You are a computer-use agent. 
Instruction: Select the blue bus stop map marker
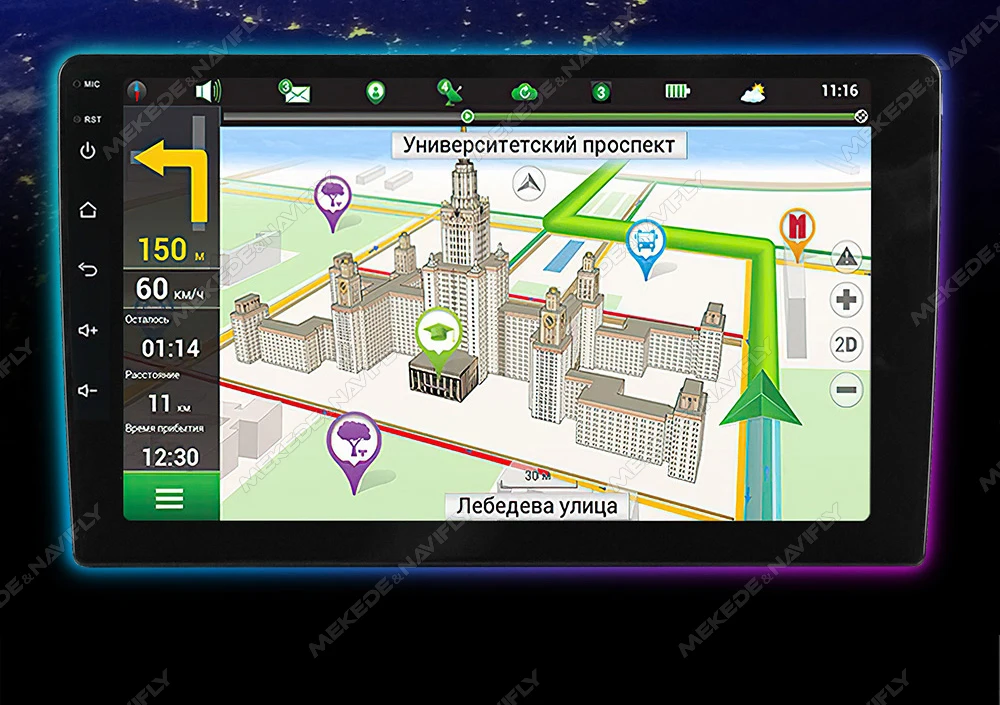(x=645, y=243)
